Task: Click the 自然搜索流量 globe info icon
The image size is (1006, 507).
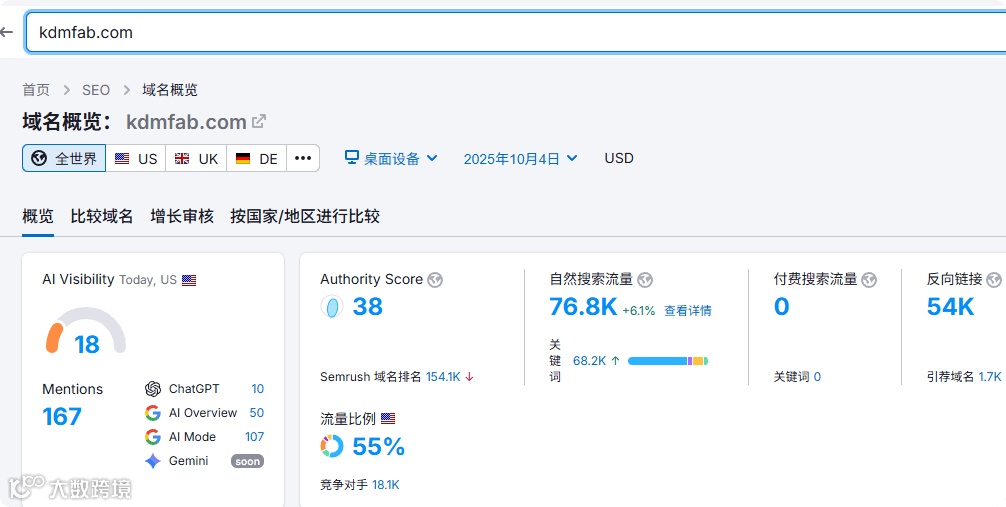Action: (645, 280)
